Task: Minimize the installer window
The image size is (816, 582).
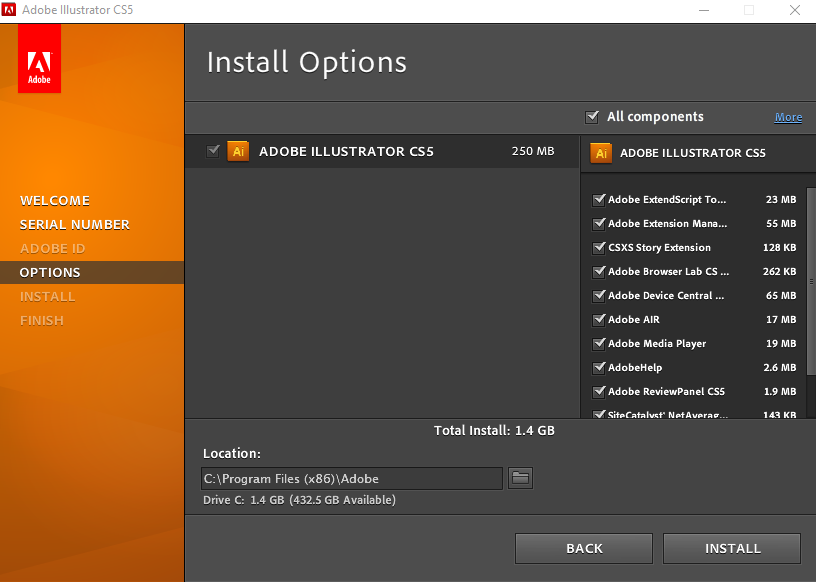Action: point(704,10)
